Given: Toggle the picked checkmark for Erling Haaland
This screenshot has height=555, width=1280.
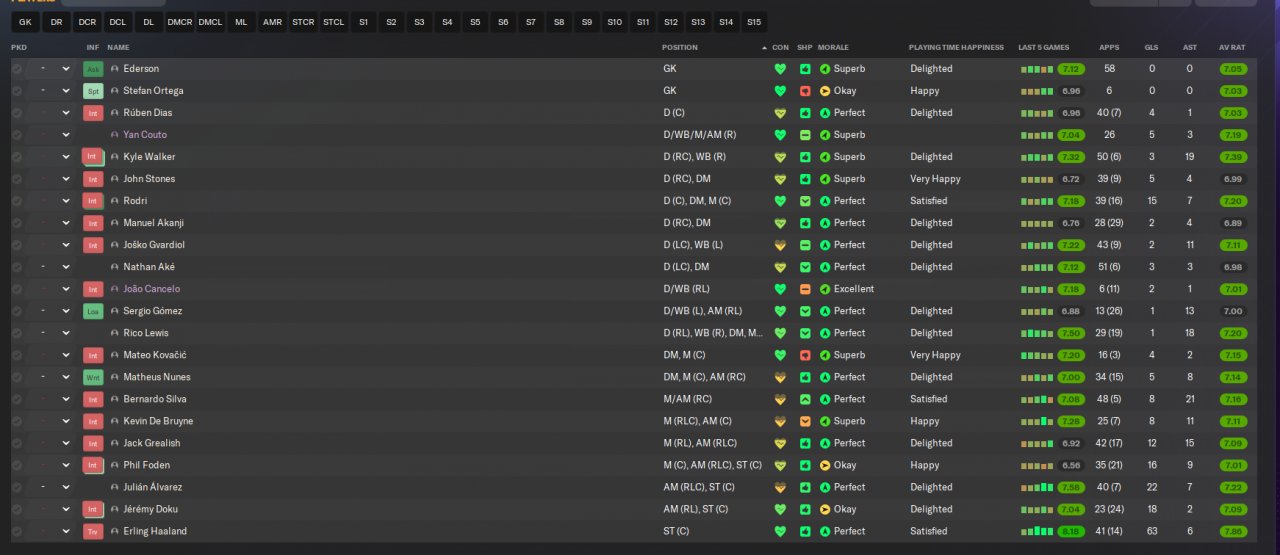Looking at the screenshot, I should point(17,531).
